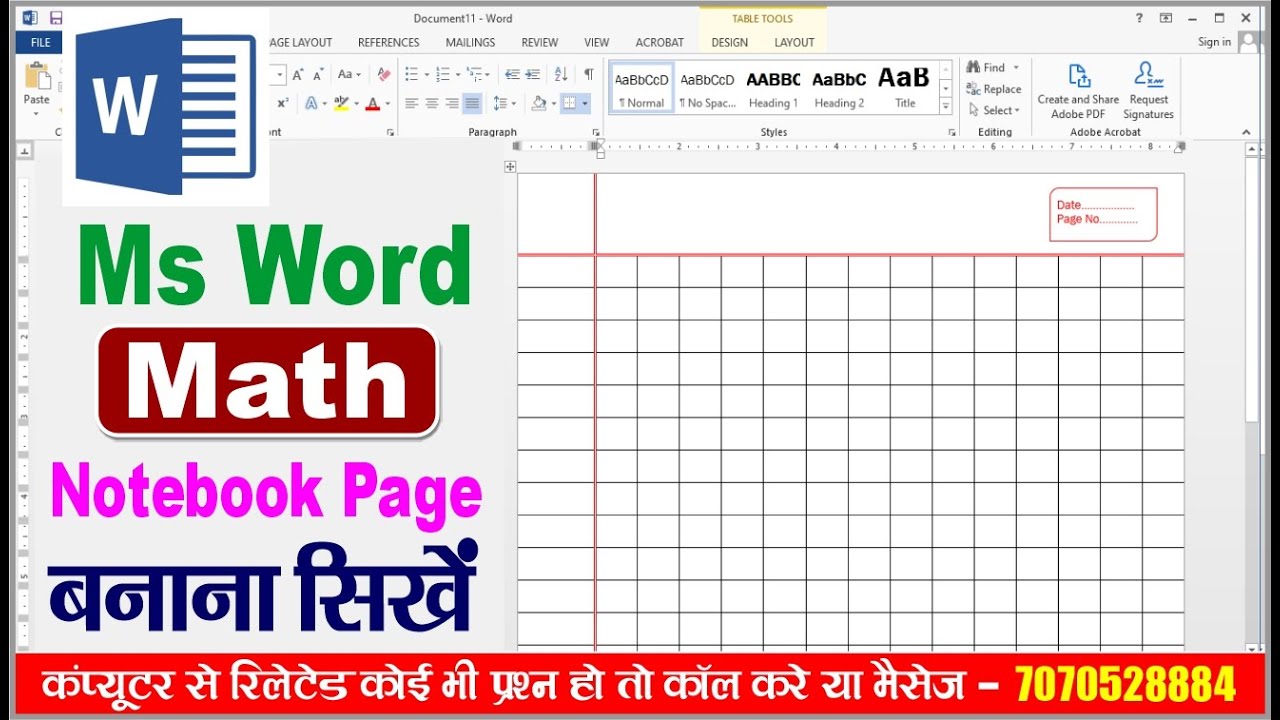Image resolution: width=1280 pixels, height=720 pixels.
Task: Click the vertical scrollbar thumb
Action: [1252, 290]
